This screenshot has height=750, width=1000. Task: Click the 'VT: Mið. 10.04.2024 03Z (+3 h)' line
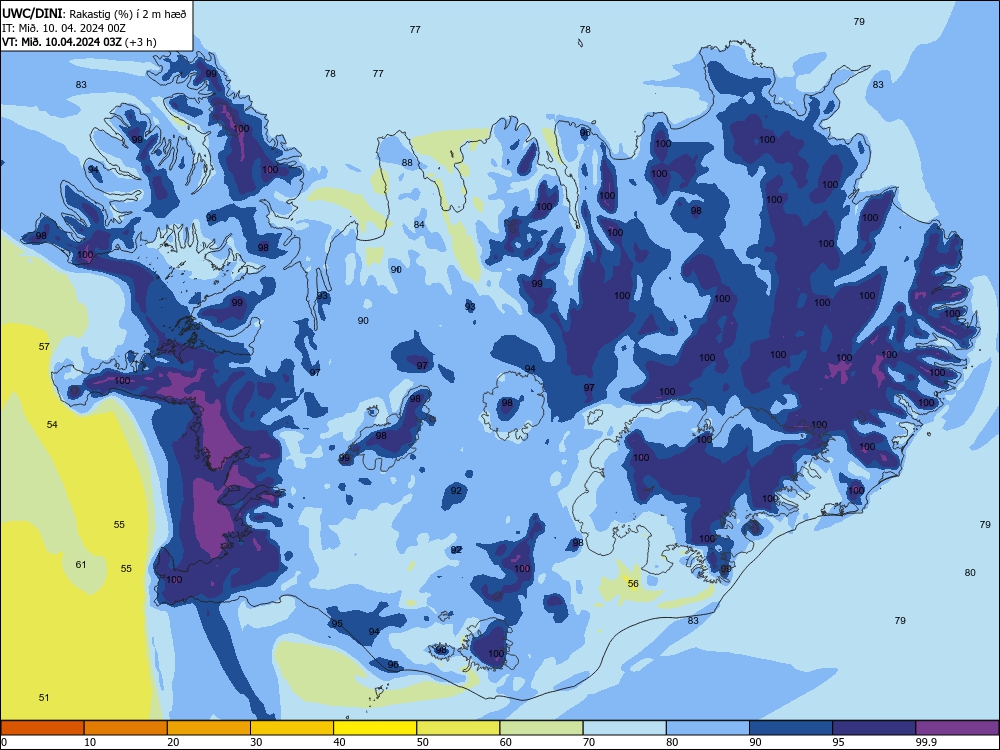79,42
